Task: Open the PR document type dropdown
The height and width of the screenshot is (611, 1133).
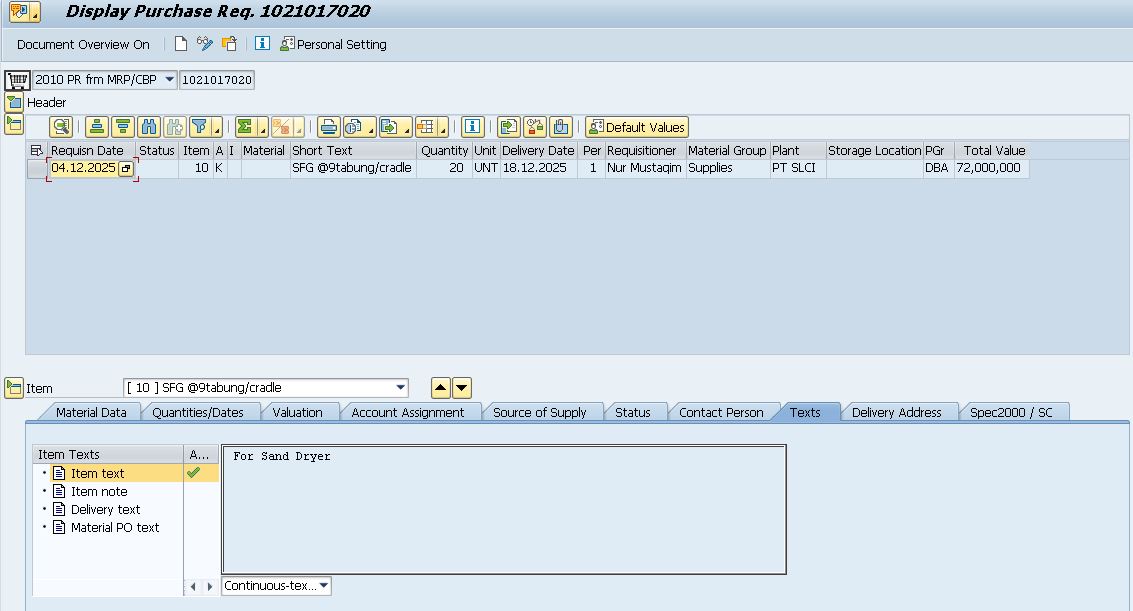Action: (168, 80)
